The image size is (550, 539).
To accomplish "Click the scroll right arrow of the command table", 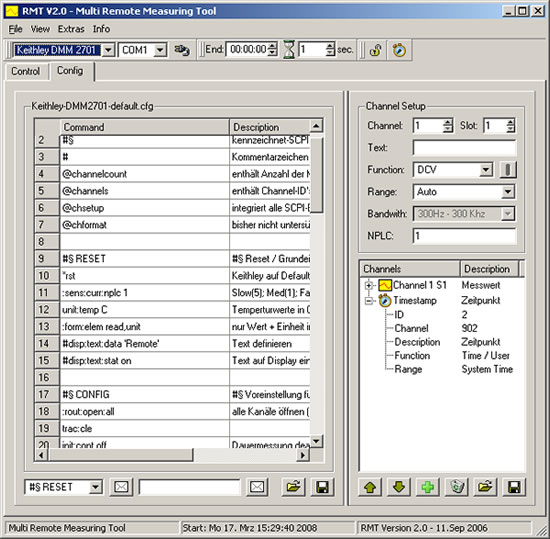I will coord(303,455).
